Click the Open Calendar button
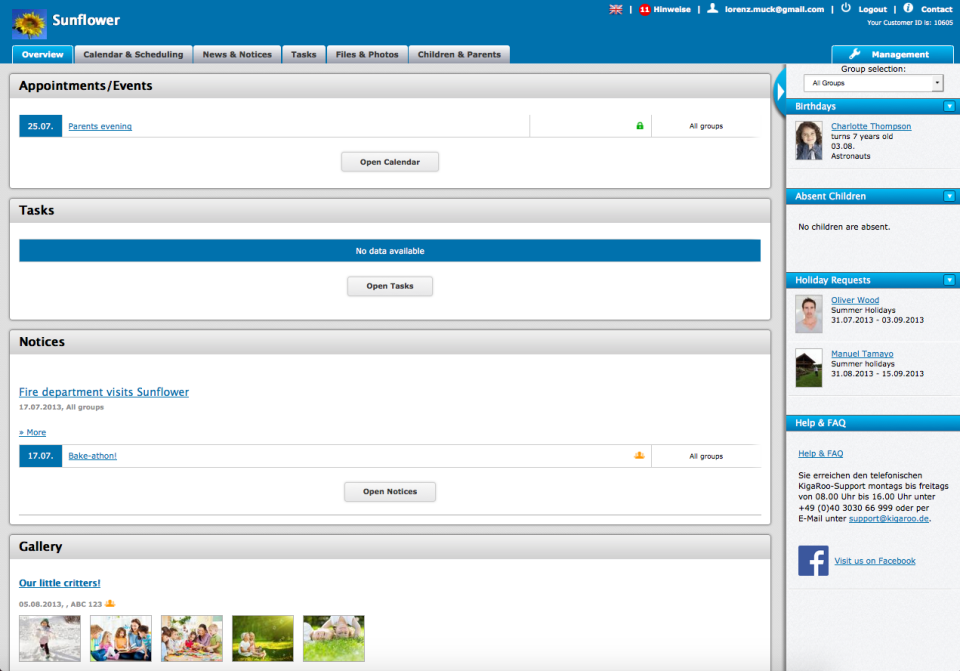The height and width of the screenshot is (671, 960). (390, 162)
